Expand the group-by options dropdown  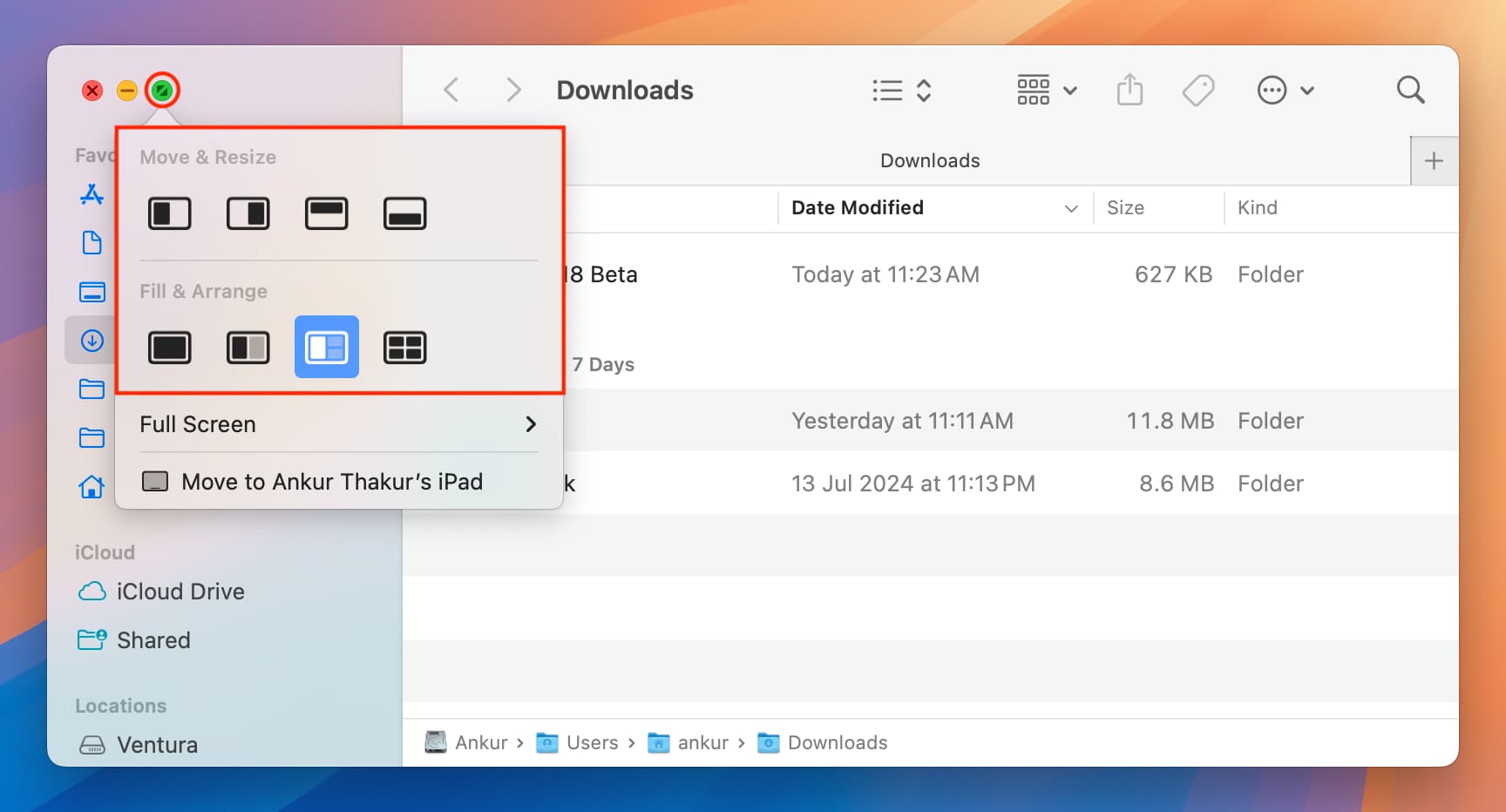click(1047, 91)
